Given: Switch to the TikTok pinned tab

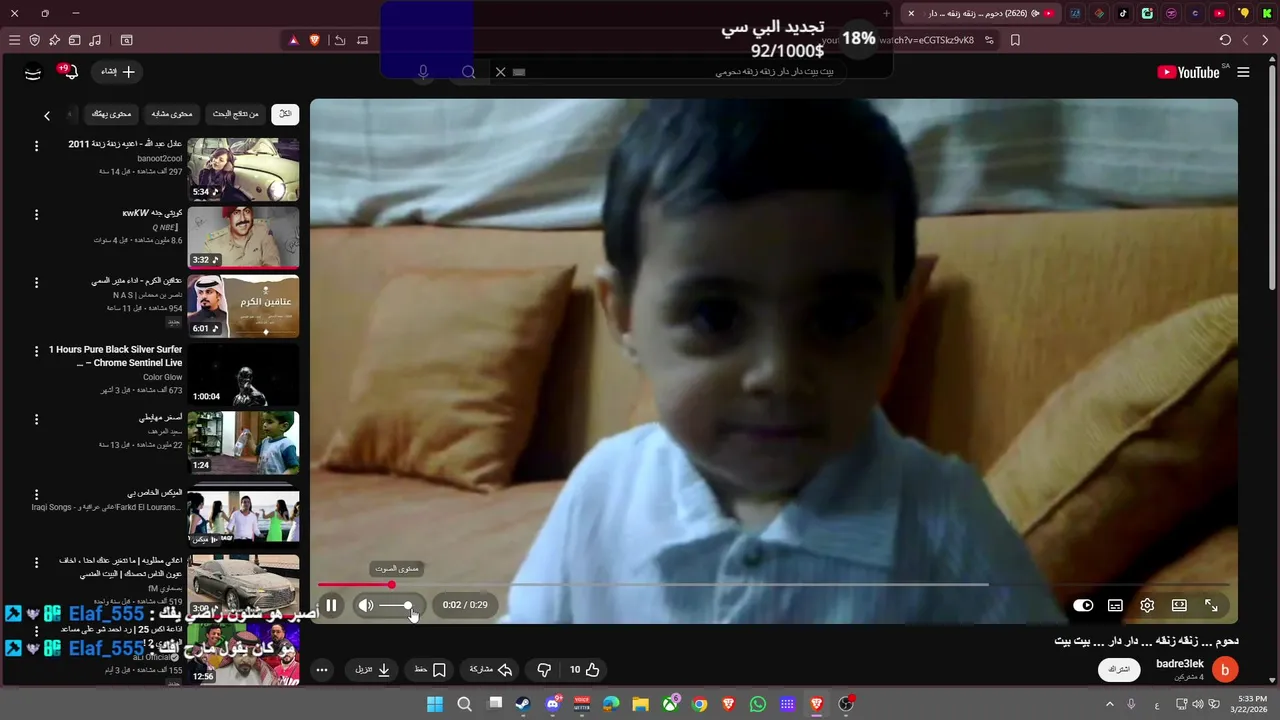Looking at the screenshot, I should point(1123,13).
